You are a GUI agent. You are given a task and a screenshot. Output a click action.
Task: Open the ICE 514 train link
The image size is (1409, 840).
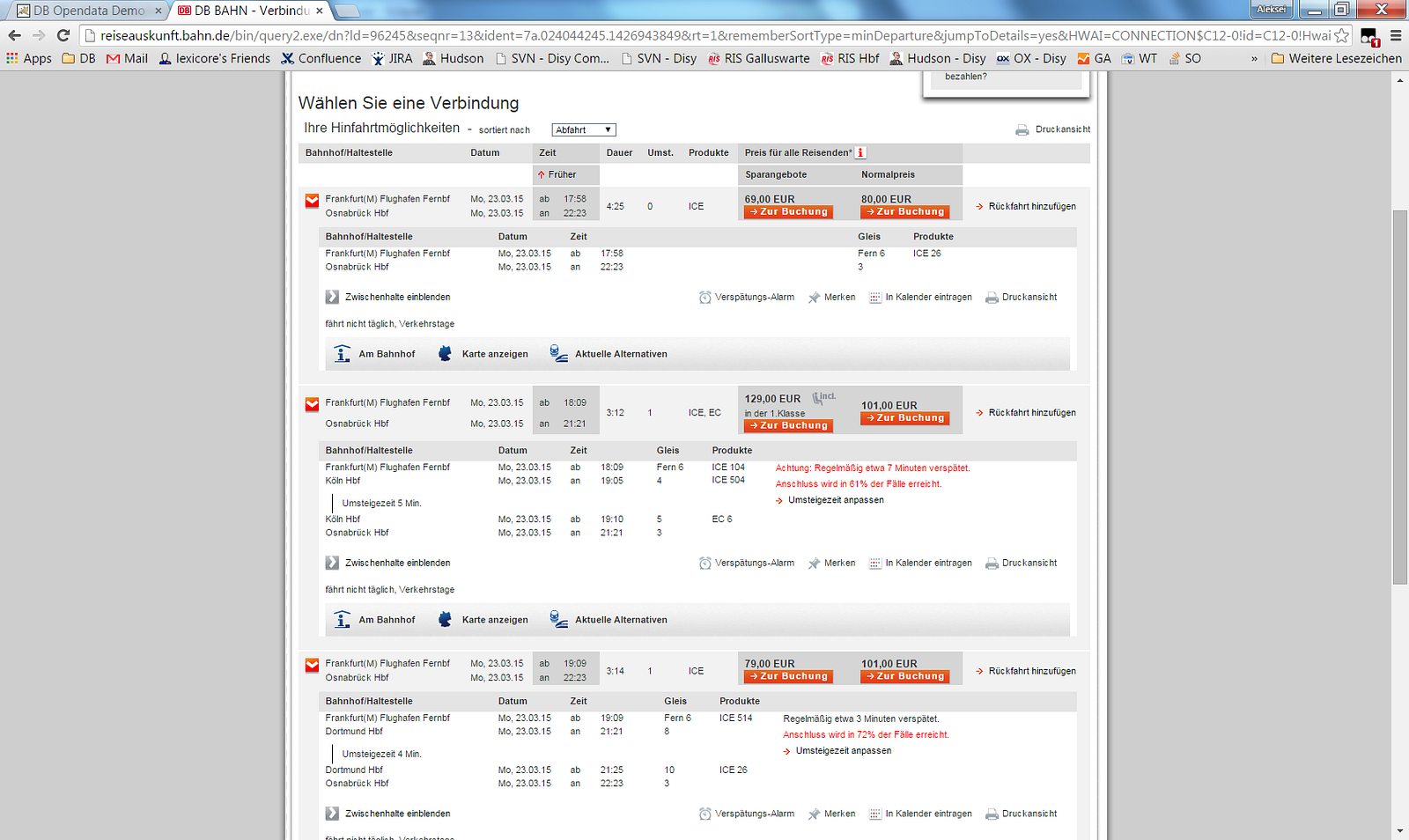[x=735, y=718]
